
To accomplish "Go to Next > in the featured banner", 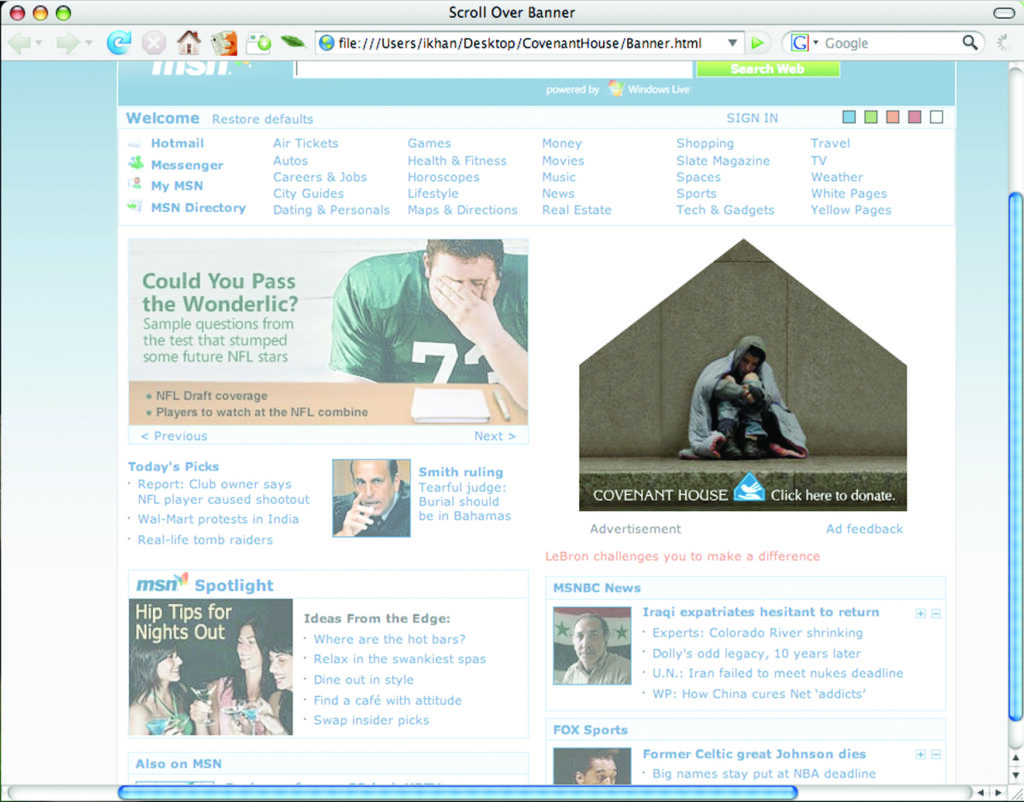I will point(495,436).
